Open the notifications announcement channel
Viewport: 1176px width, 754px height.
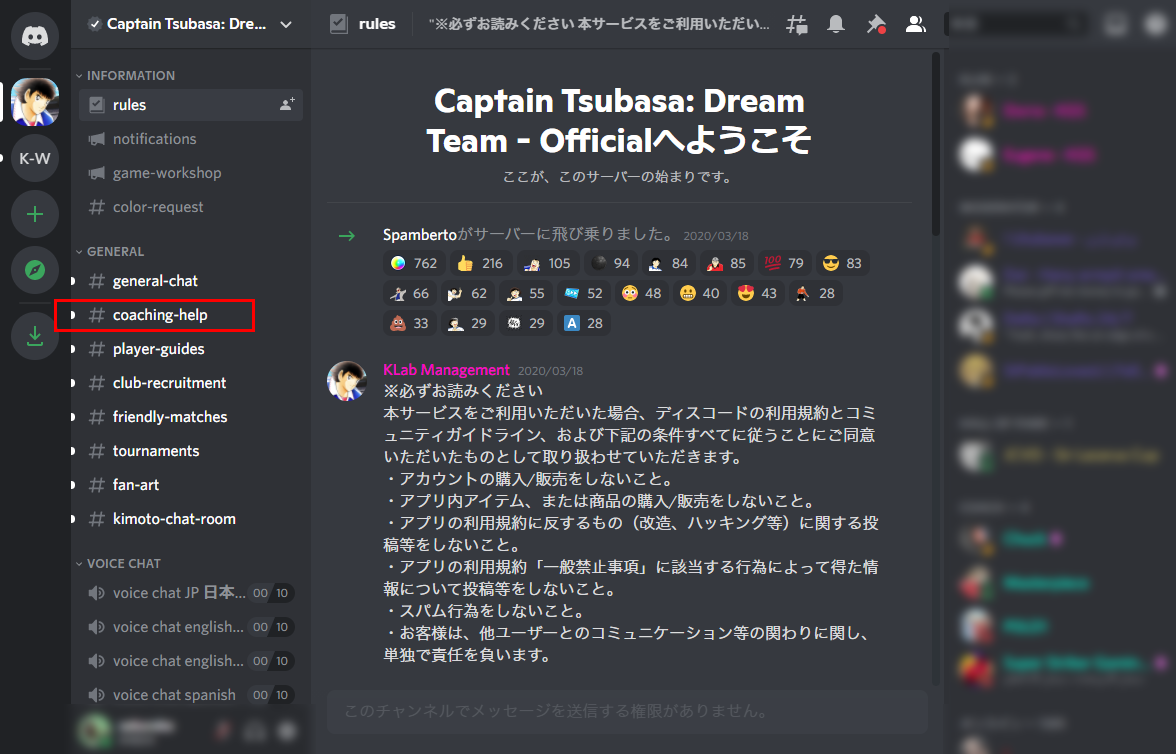[x=190, y=139]
